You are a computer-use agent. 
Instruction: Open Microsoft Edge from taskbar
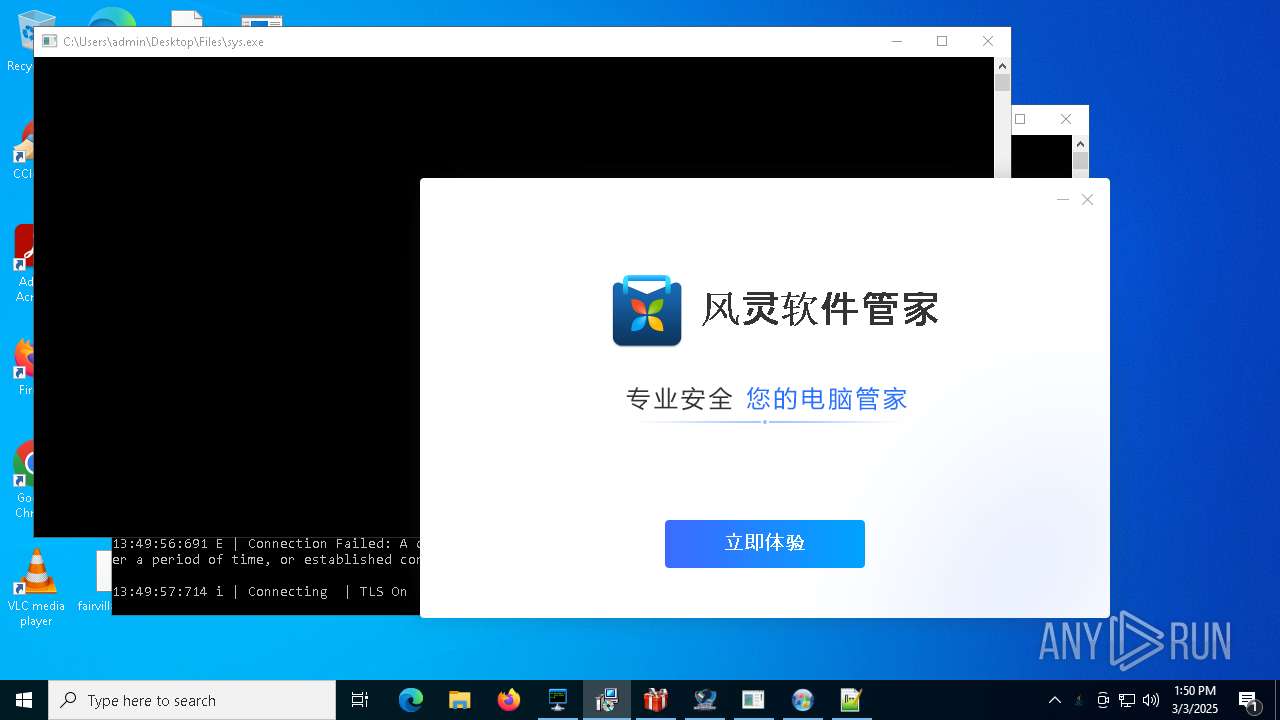(411, 700)
